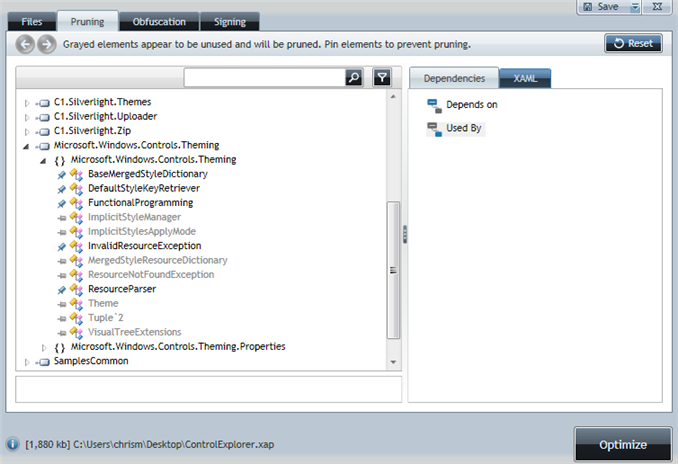This screenshot has height=464, width=678.
Task: Click the Depends on icon
Action: 435,106
